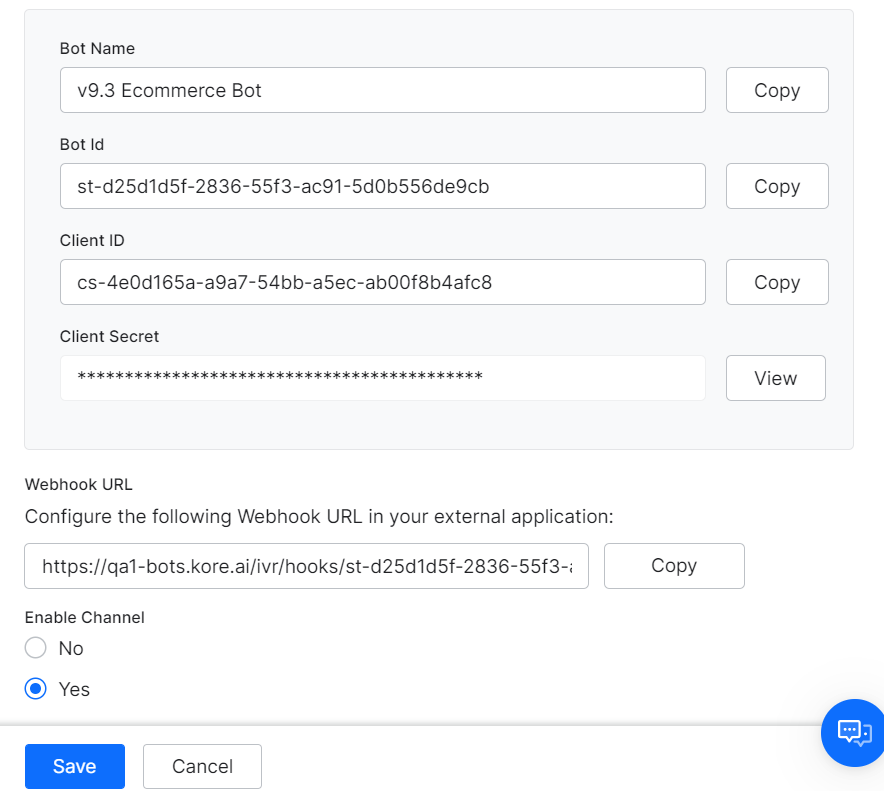Click the Enable Channel label
Viewport: 884px width, 791px height.
coord(84,618)
